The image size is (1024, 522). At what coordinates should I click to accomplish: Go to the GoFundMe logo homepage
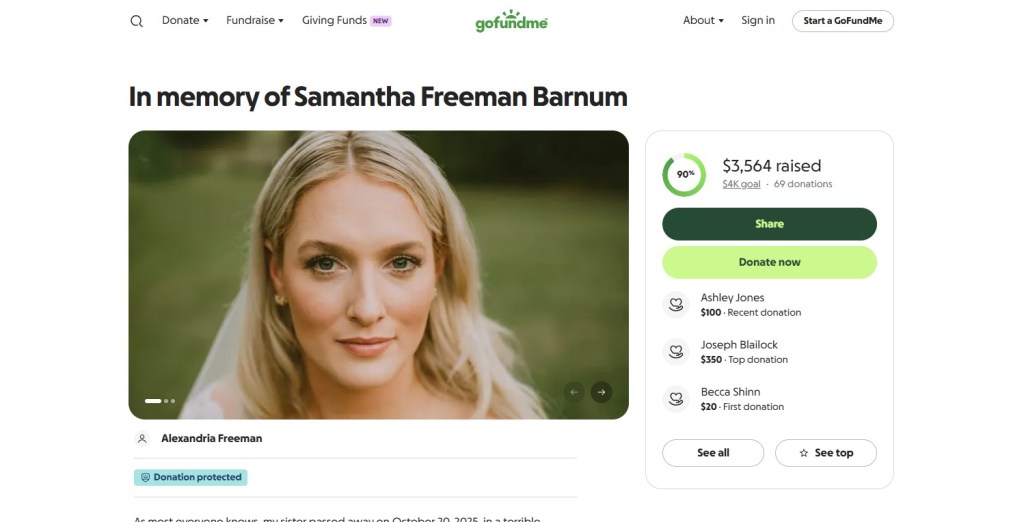pyautogui.click(x=511, y=21)
